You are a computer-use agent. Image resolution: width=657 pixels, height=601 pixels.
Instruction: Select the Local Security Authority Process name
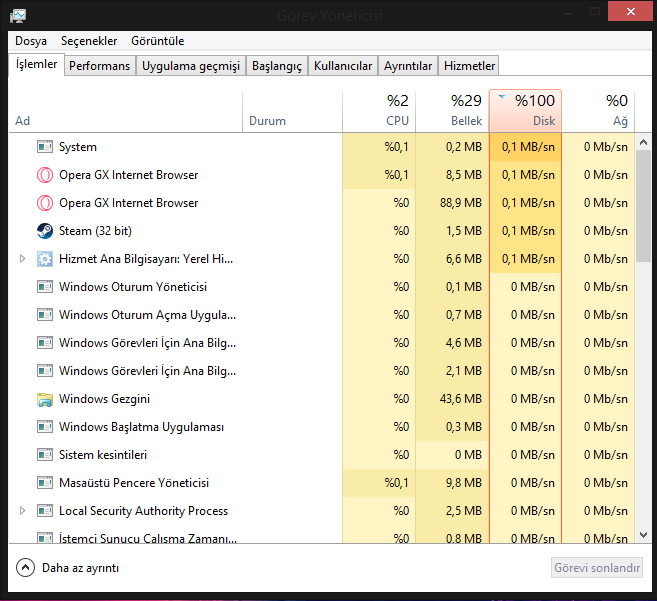pos(143,511)
